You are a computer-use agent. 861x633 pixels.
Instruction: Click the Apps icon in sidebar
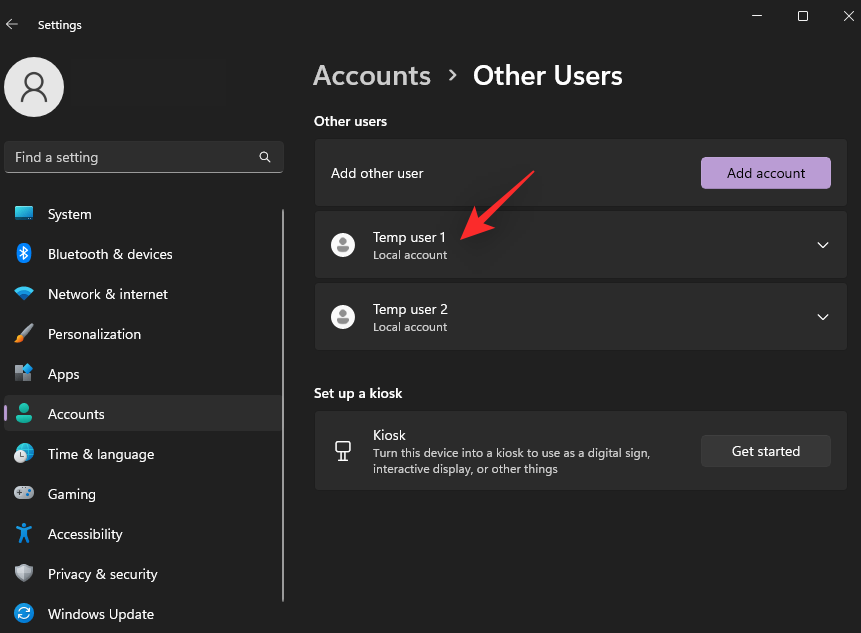pyautogui.click(x=24, y=373)
